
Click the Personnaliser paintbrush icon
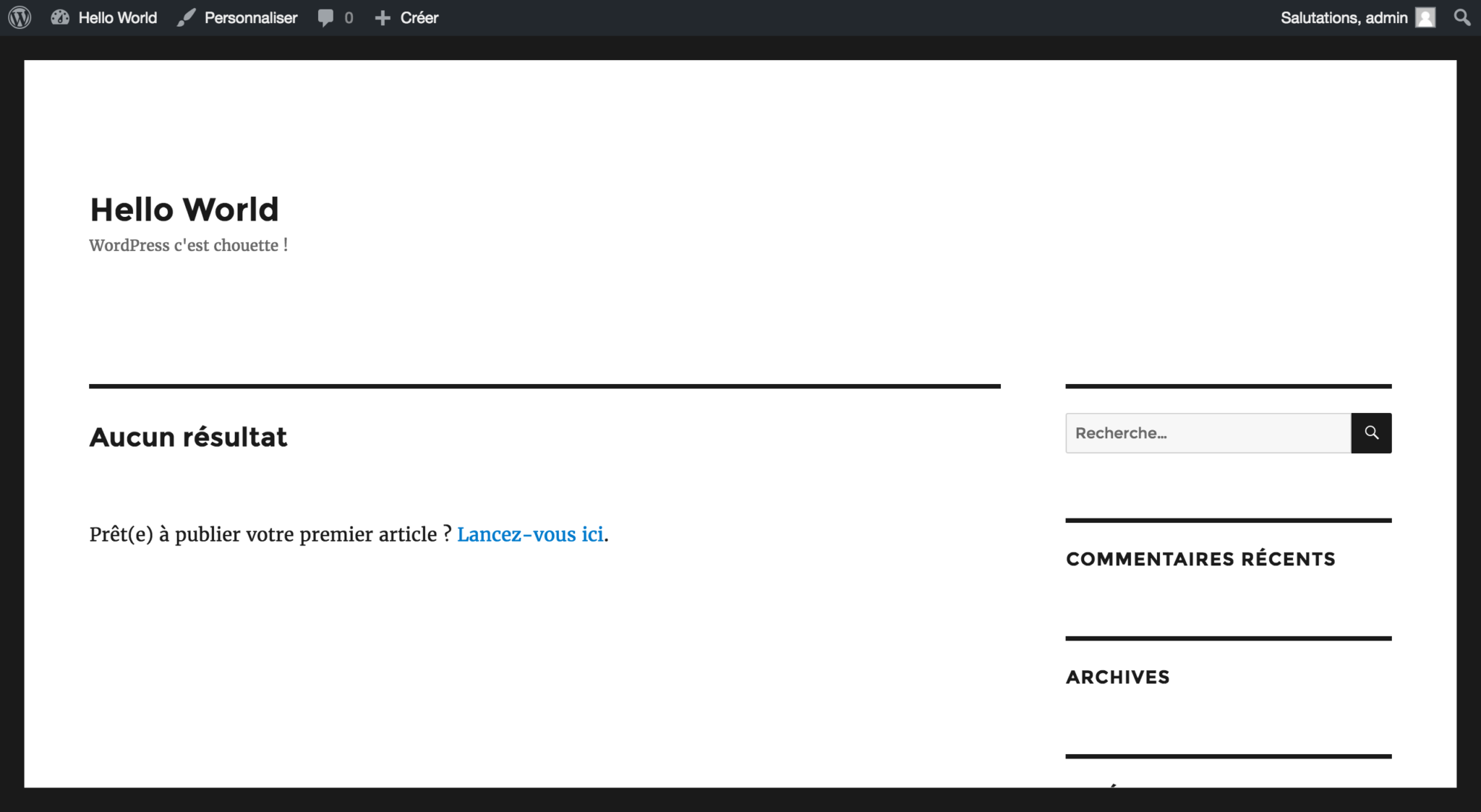point(186,17)
